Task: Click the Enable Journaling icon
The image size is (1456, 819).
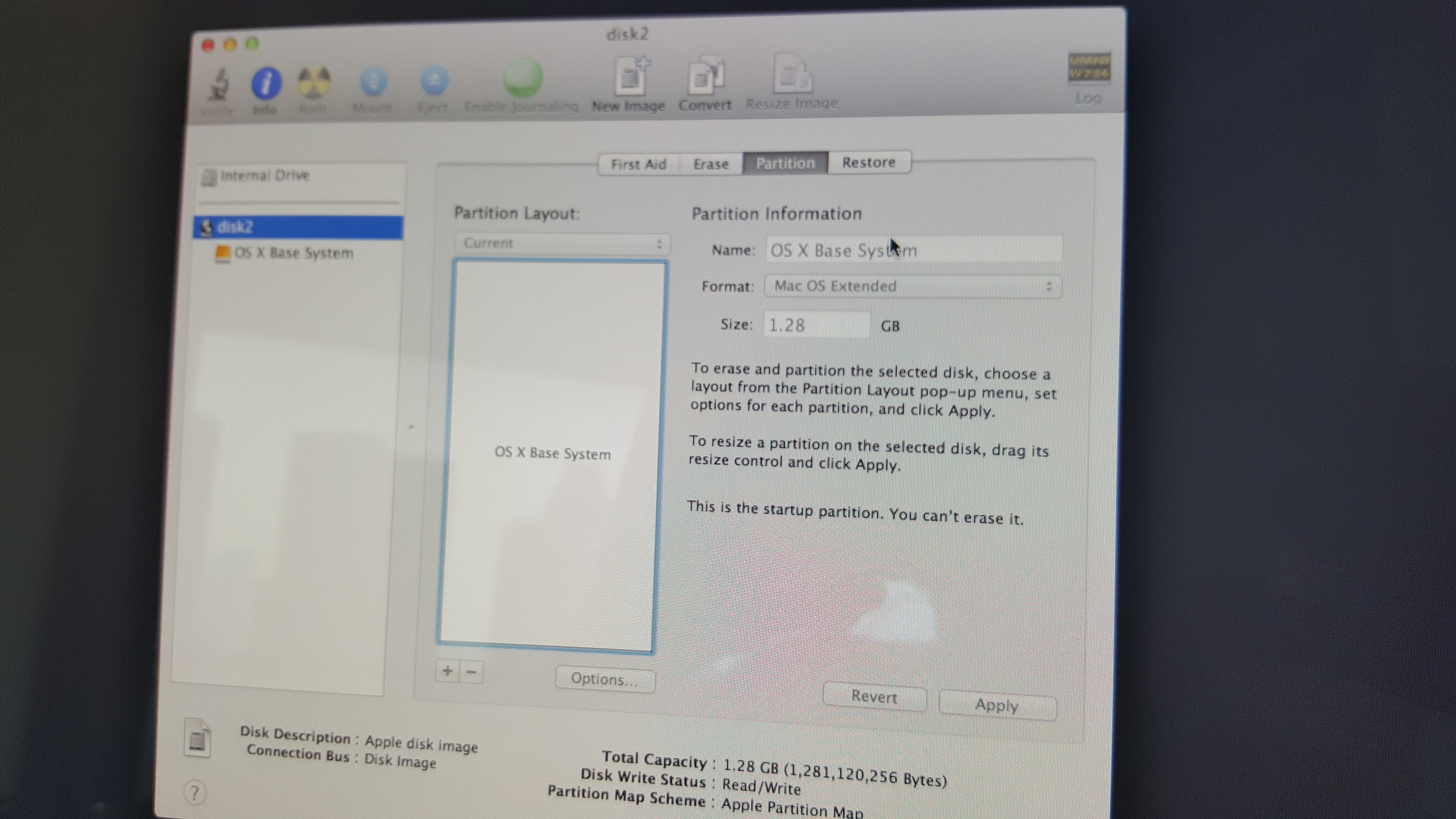Action: (522, 78)
